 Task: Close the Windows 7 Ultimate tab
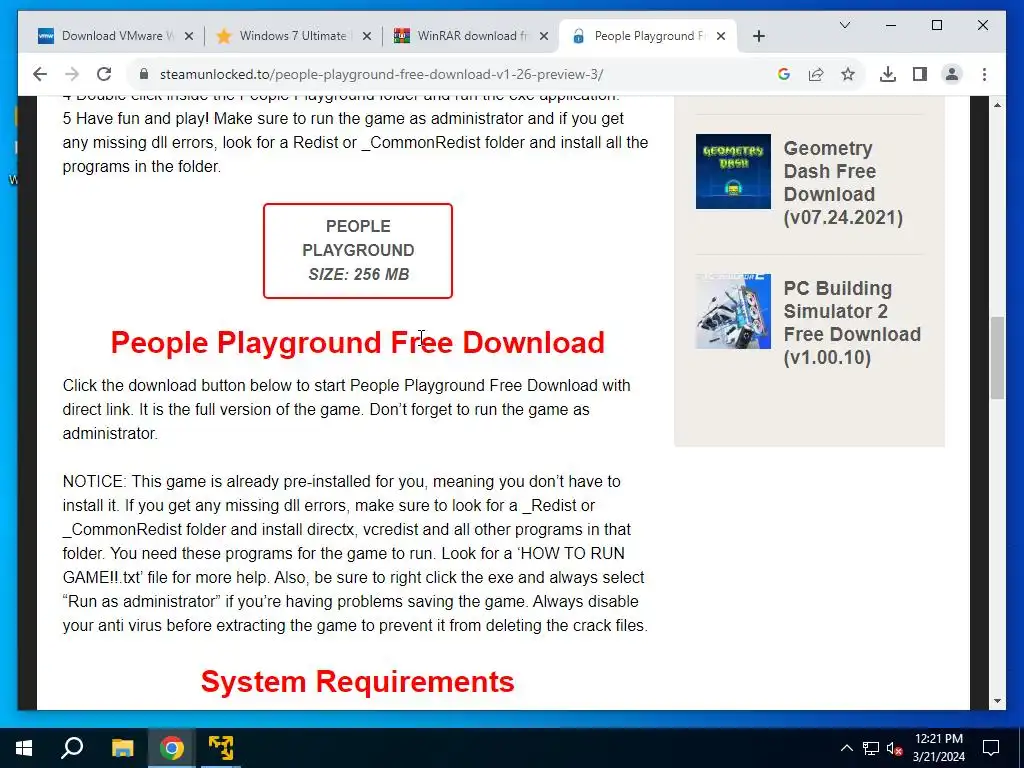(367, 37)
